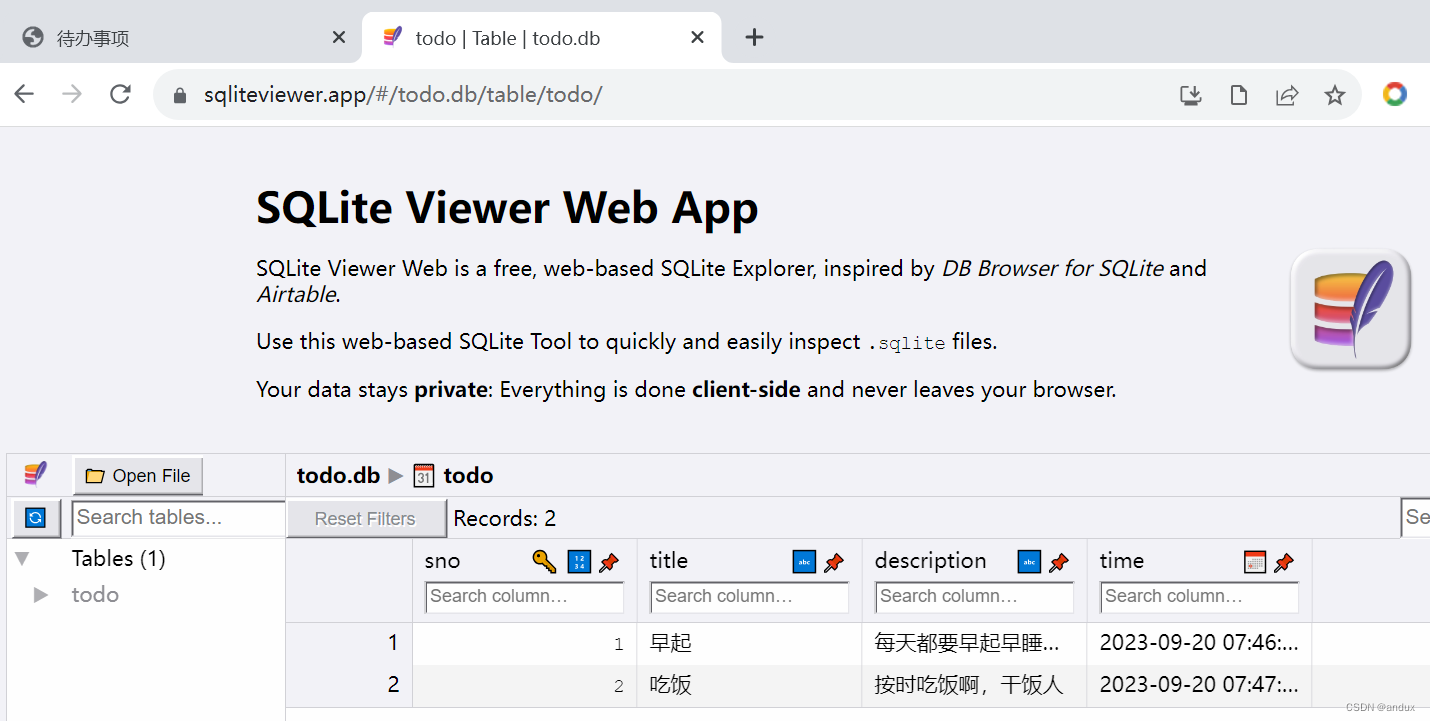The image size is (1430, 721).
Task: Click the folder icon inside Open File button
Action: [x=95, y=476]
